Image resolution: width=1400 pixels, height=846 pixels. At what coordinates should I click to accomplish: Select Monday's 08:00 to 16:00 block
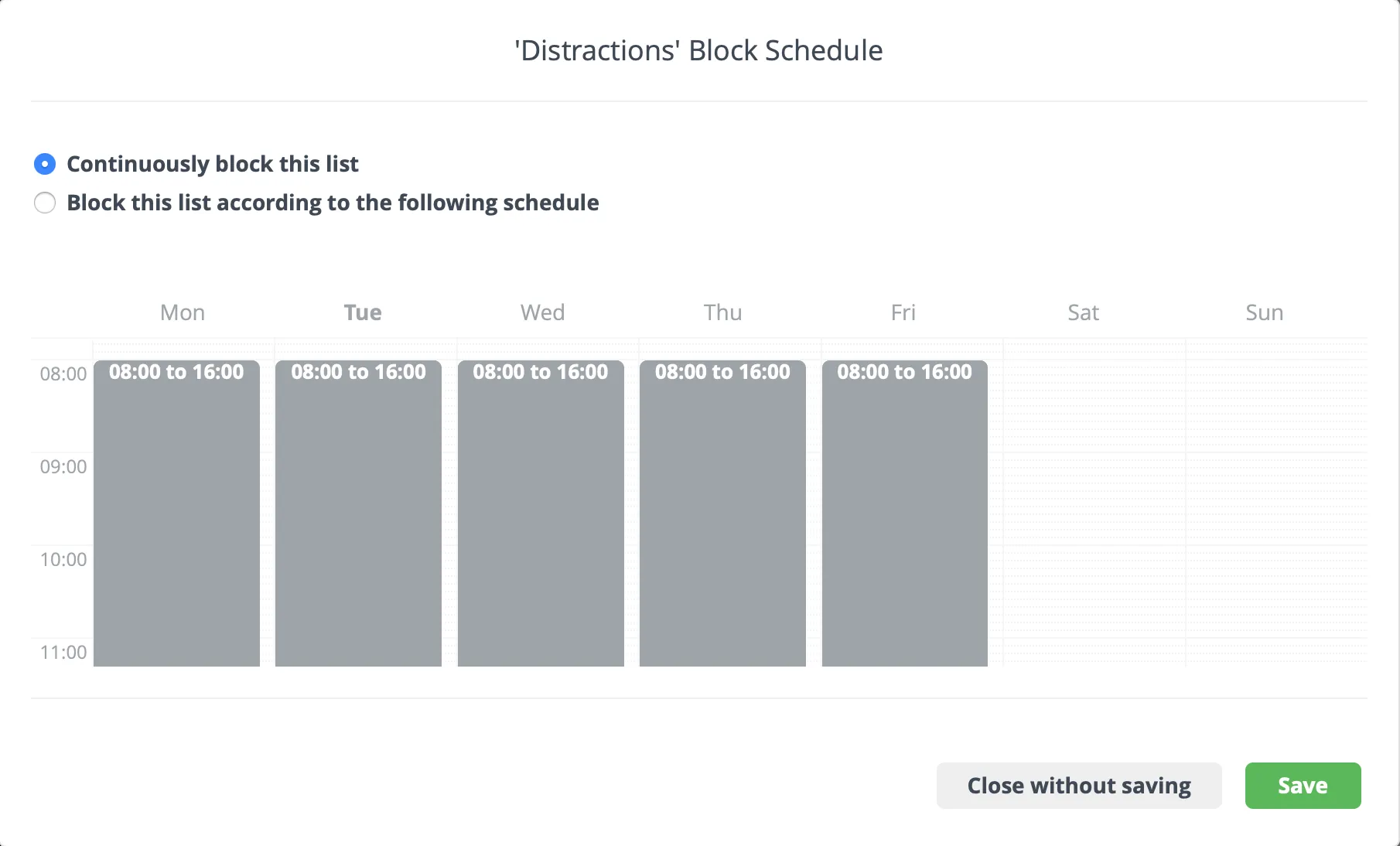point(176,510)
